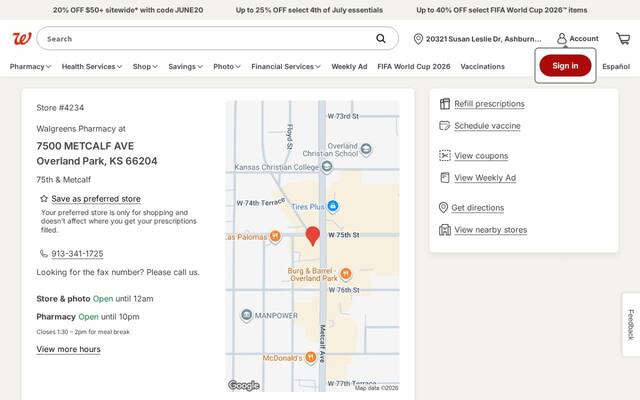Open FIFA World Cup 2026 nav item

click(413, 67)
